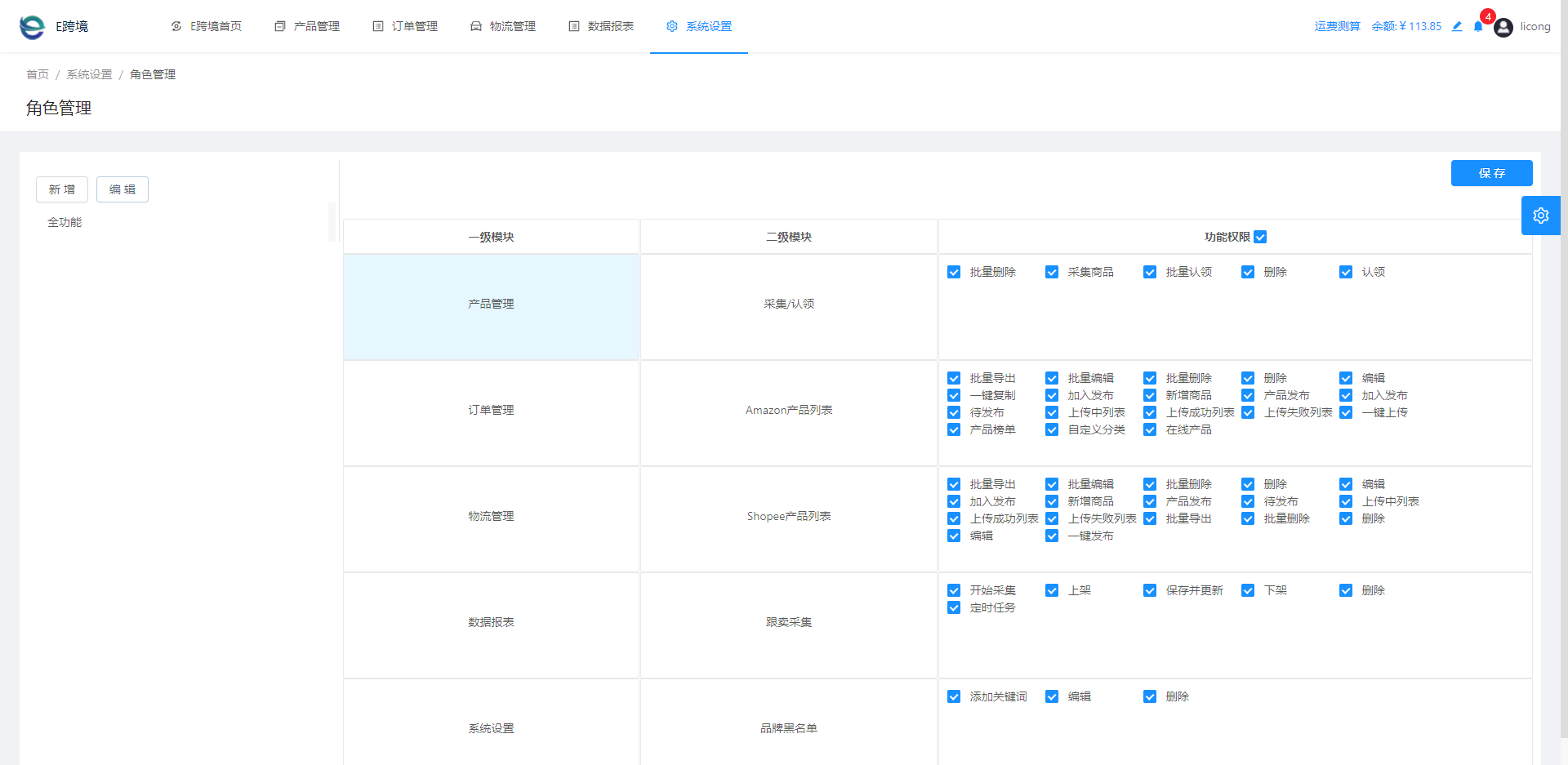Image resolution: width=1568 pixels, height=765 pixels.
Task: Uncheck the 添加关键词 checkbox
Action: [954, 696]
